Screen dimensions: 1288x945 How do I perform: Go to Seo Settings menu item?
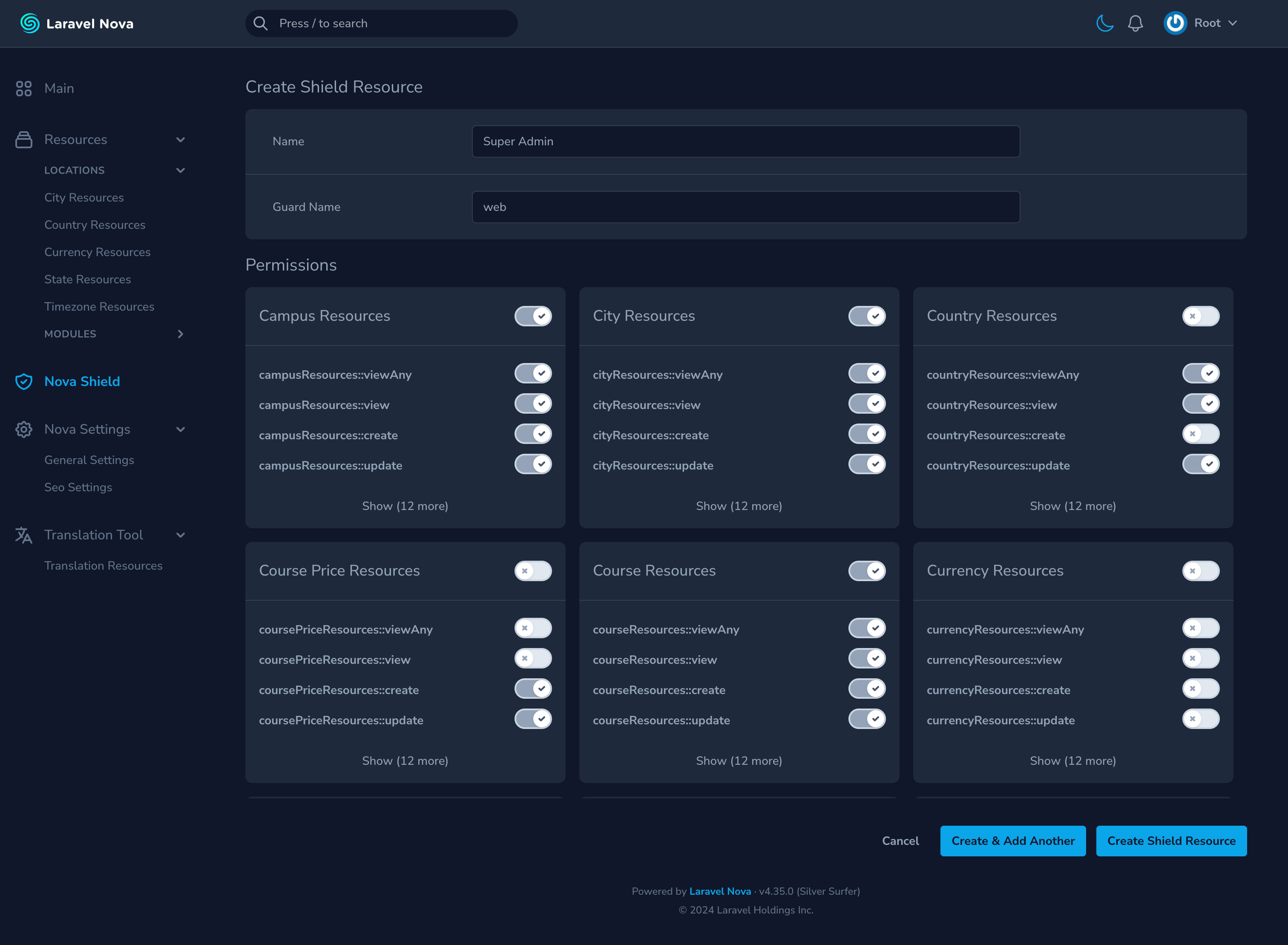coord(78,487)
